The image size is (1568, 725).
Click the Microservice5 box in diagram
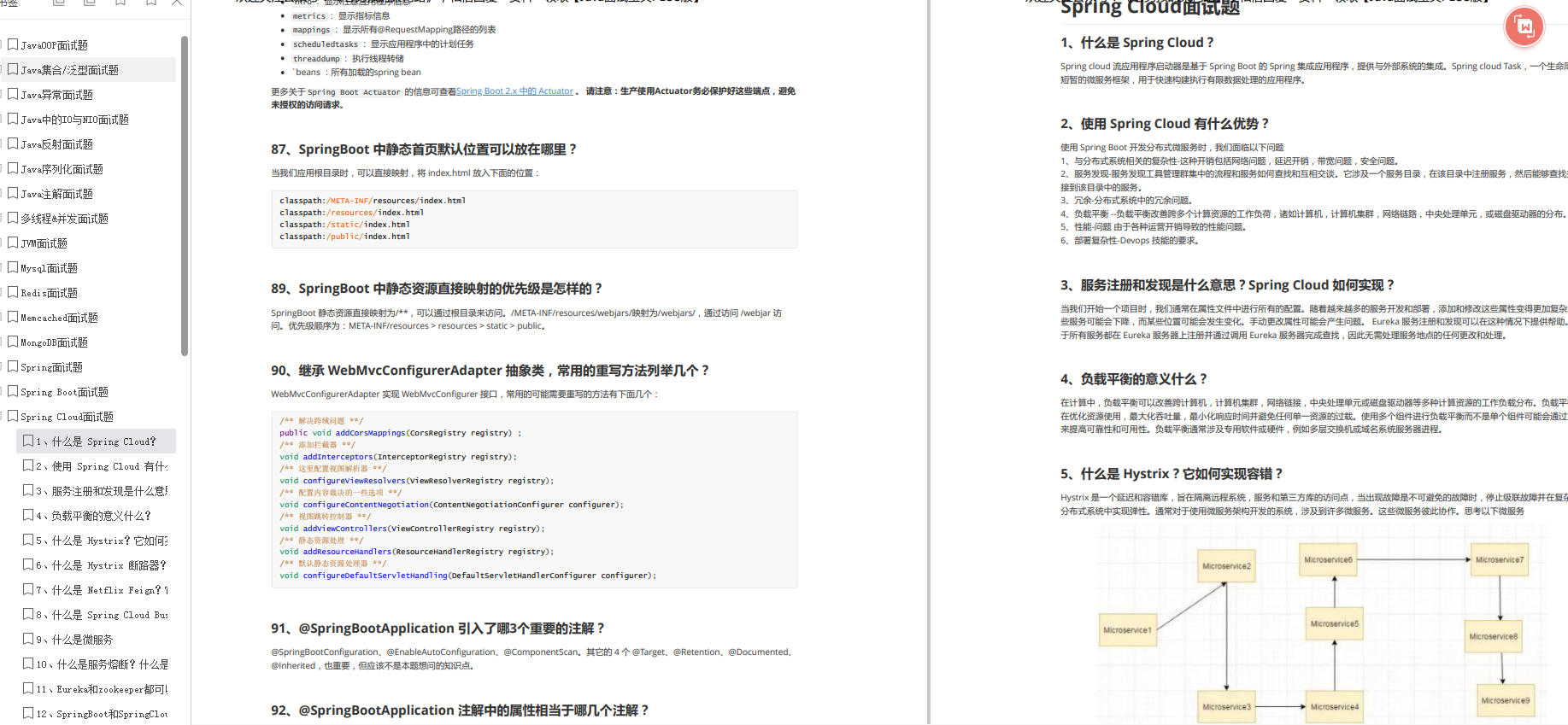[x=1334, y=623]
